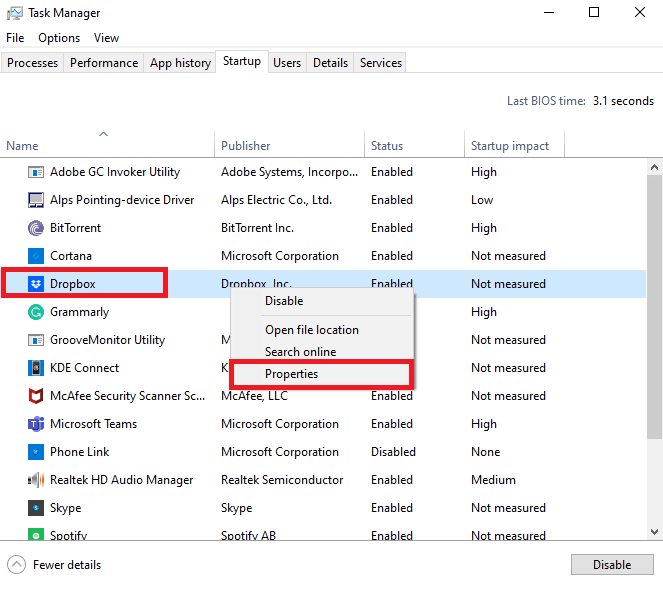
Task: Select the Adobe GC Invoker Utility row
Action: 323,172
